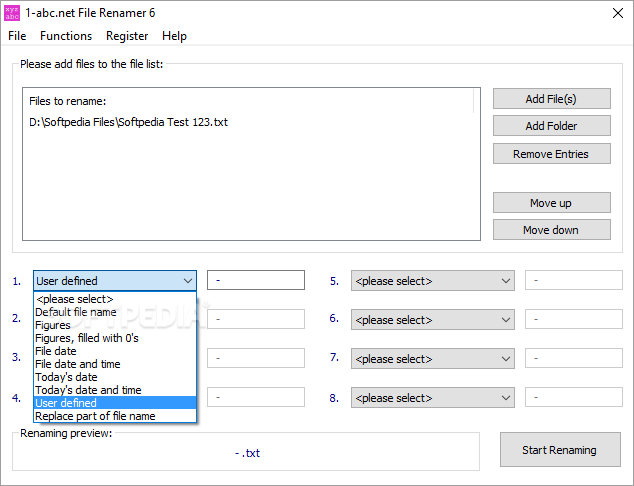Click the slot 4 text input field
This screenshot has height=486, width=634.
[256, 397]
